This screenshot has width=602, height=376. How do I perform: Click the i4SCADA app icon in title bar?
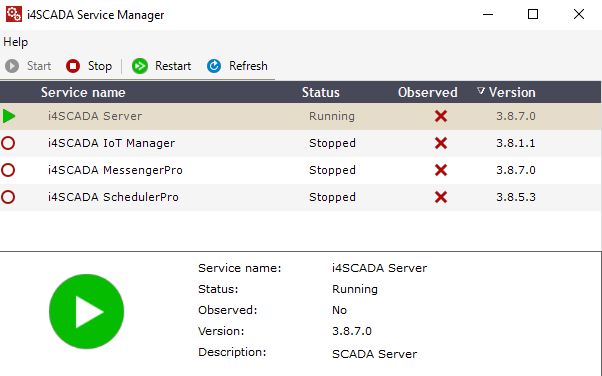coord(14,14)
